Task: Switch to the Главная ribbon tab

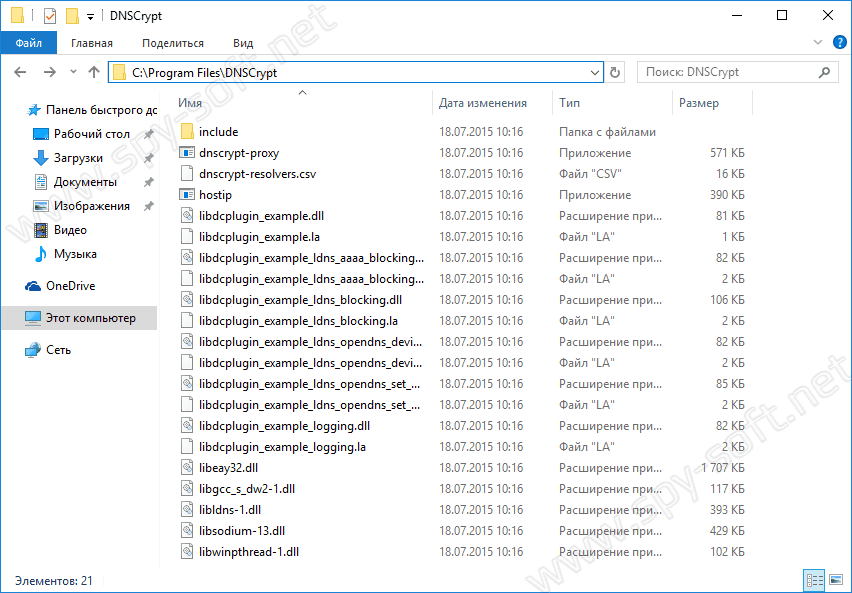Action: pos(92,43)
